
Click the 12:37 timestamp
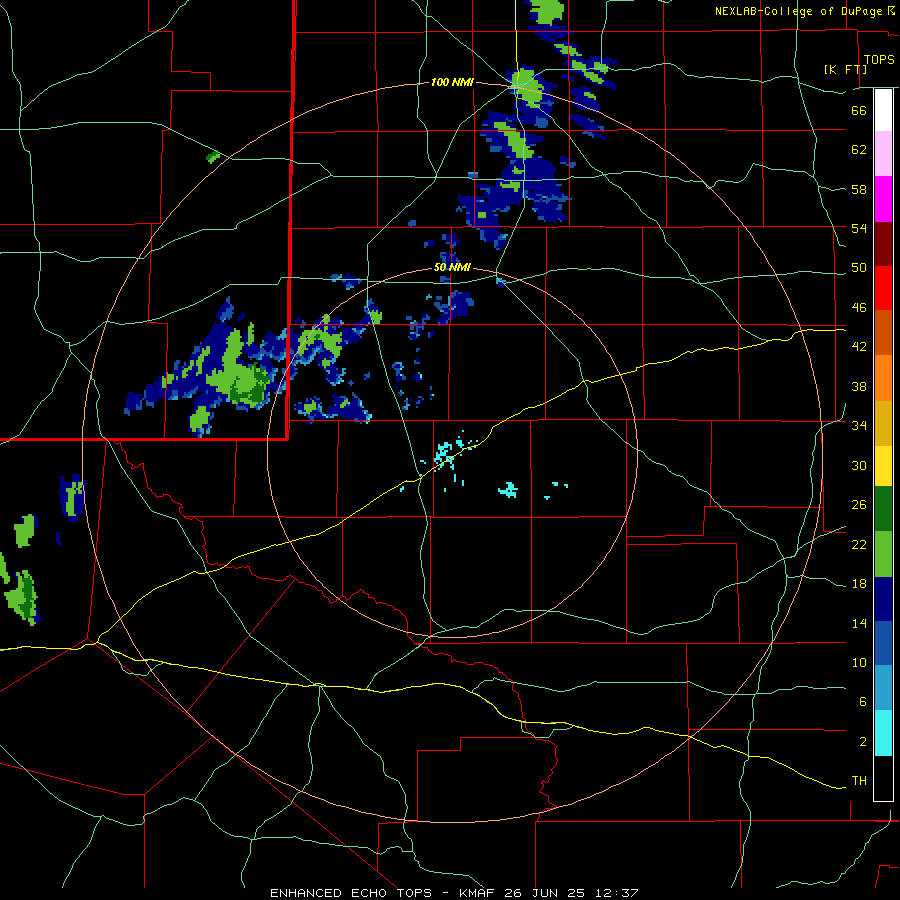click(616, 893)
